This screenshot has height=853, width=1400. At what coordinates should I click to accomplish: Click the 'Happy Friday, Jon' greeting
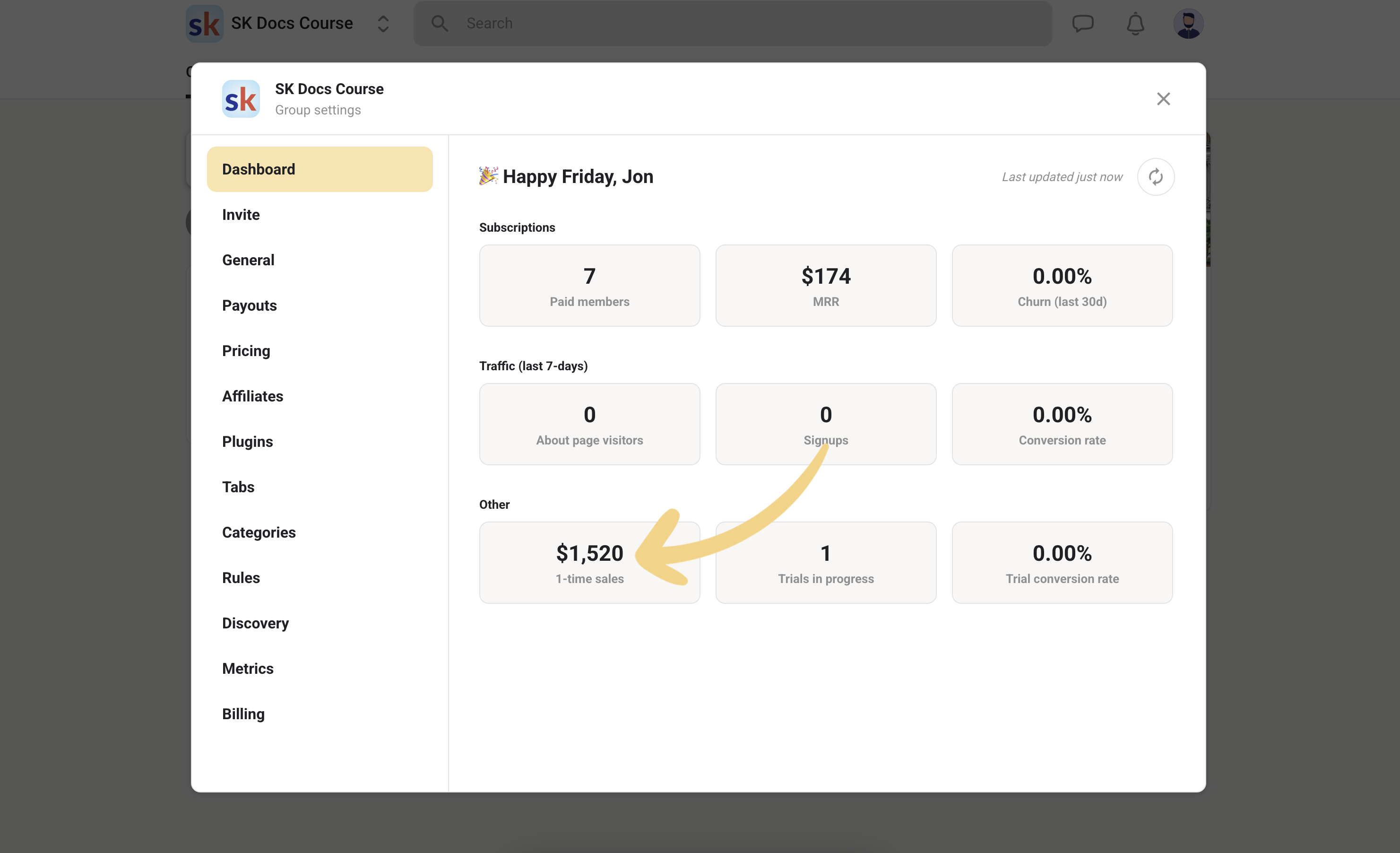tap(578, 177)
